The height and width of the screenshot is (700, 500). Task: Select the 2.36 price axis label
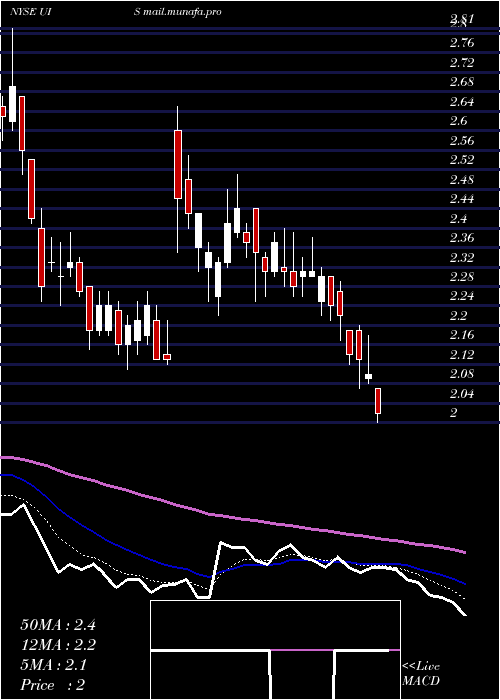(462, 238)
